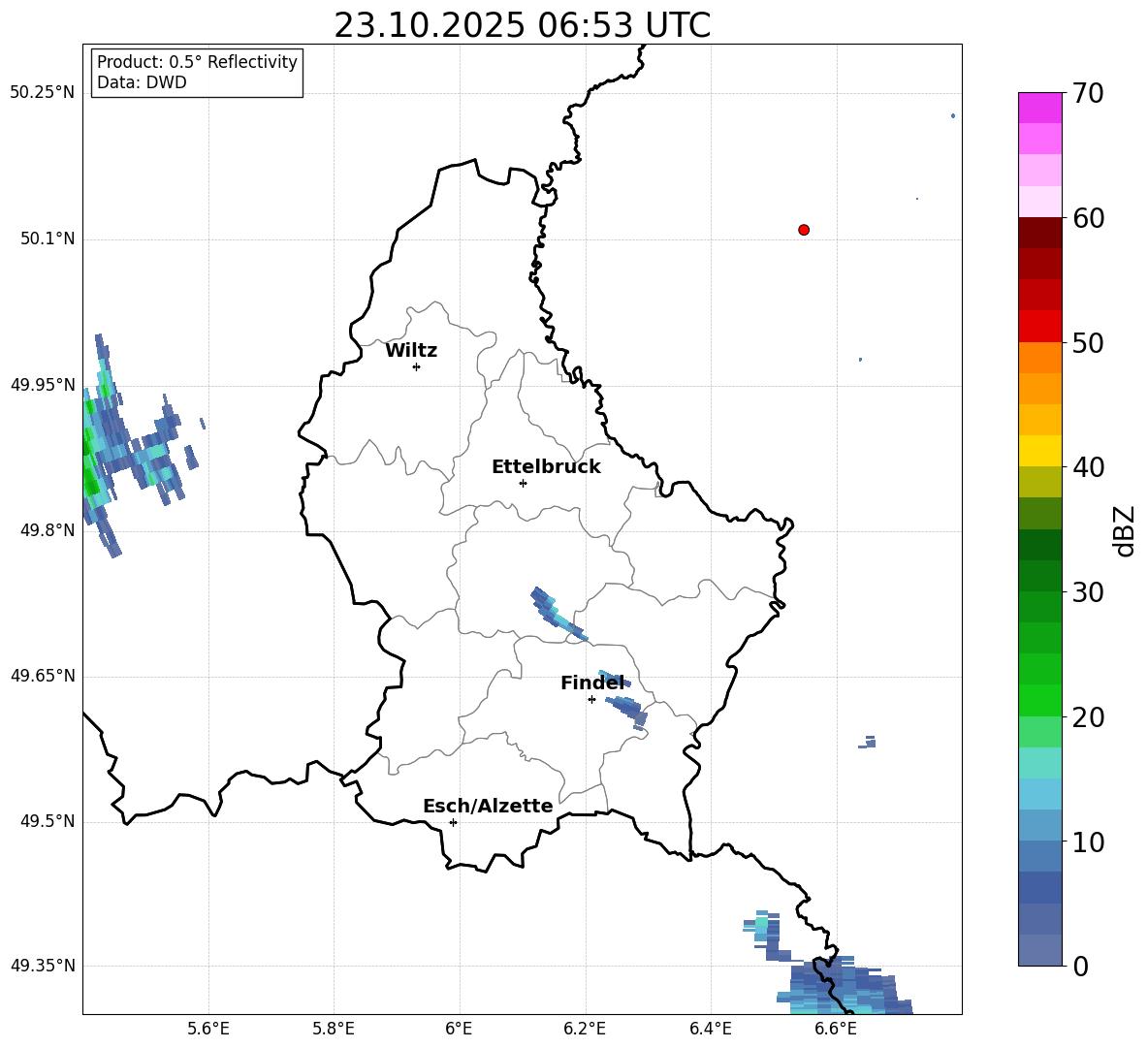The width and height of the screenshot is (1148, 1048).
Task: Click the Ettelbruck cross marker
Action: (x=523, y=483)
